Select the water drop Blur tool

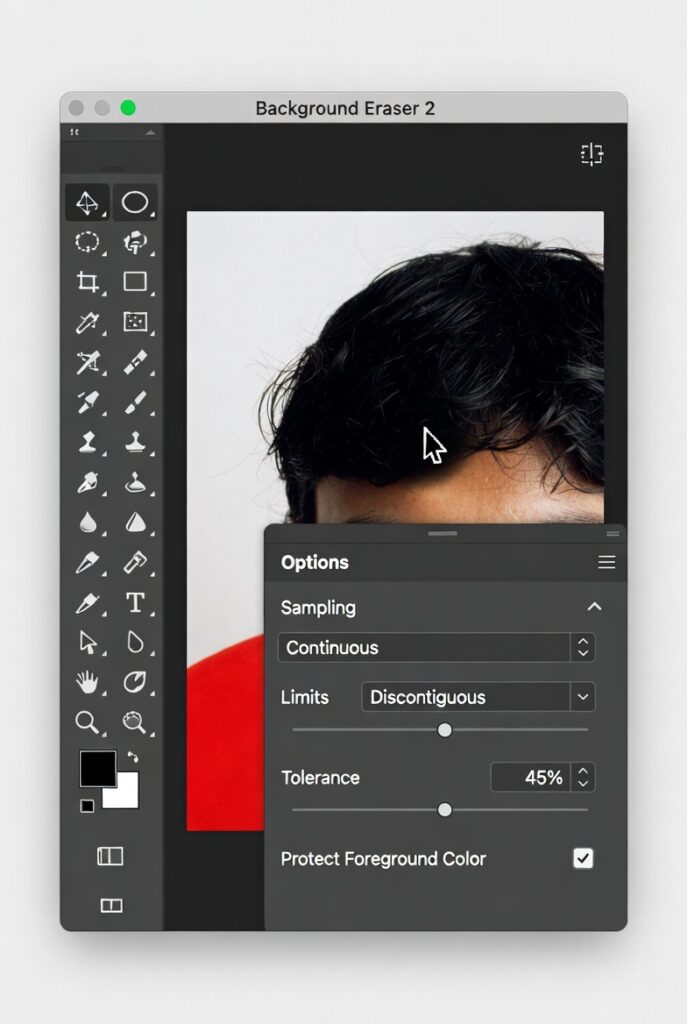pos(88,522)
